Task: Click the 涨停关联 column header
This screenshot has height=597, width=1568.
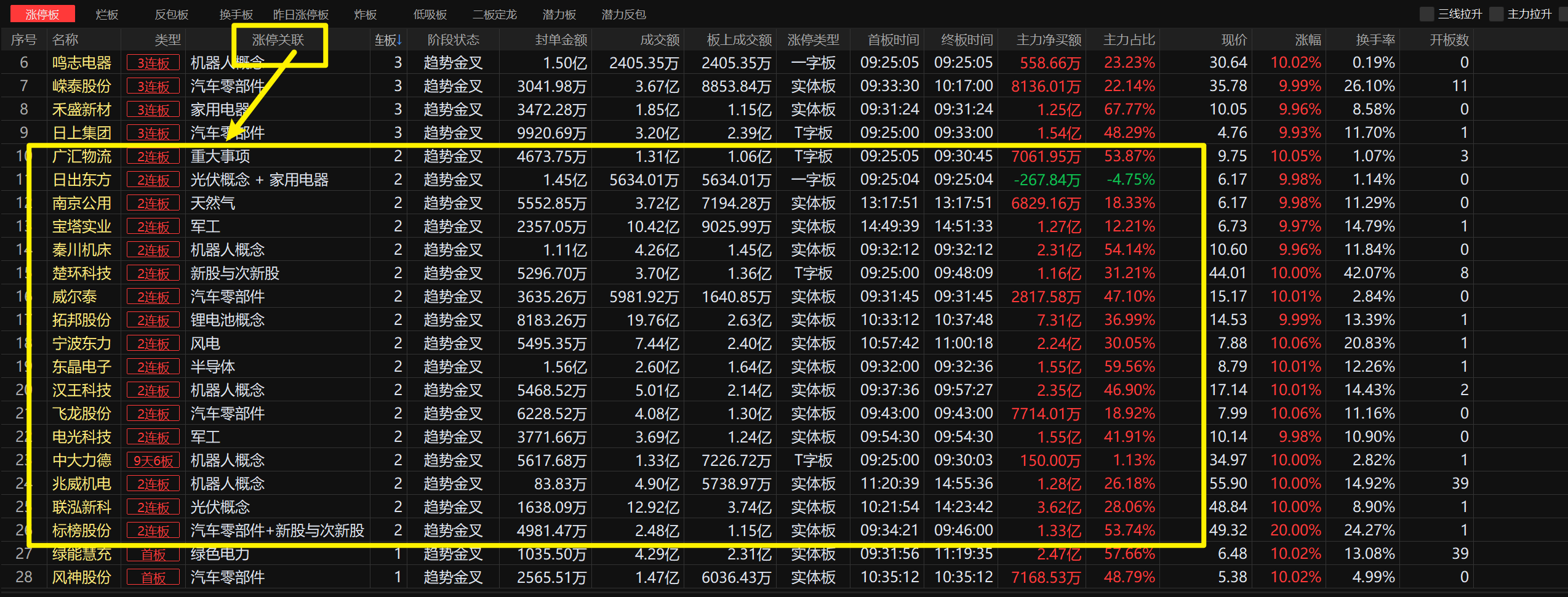Action: pos(278,40)
